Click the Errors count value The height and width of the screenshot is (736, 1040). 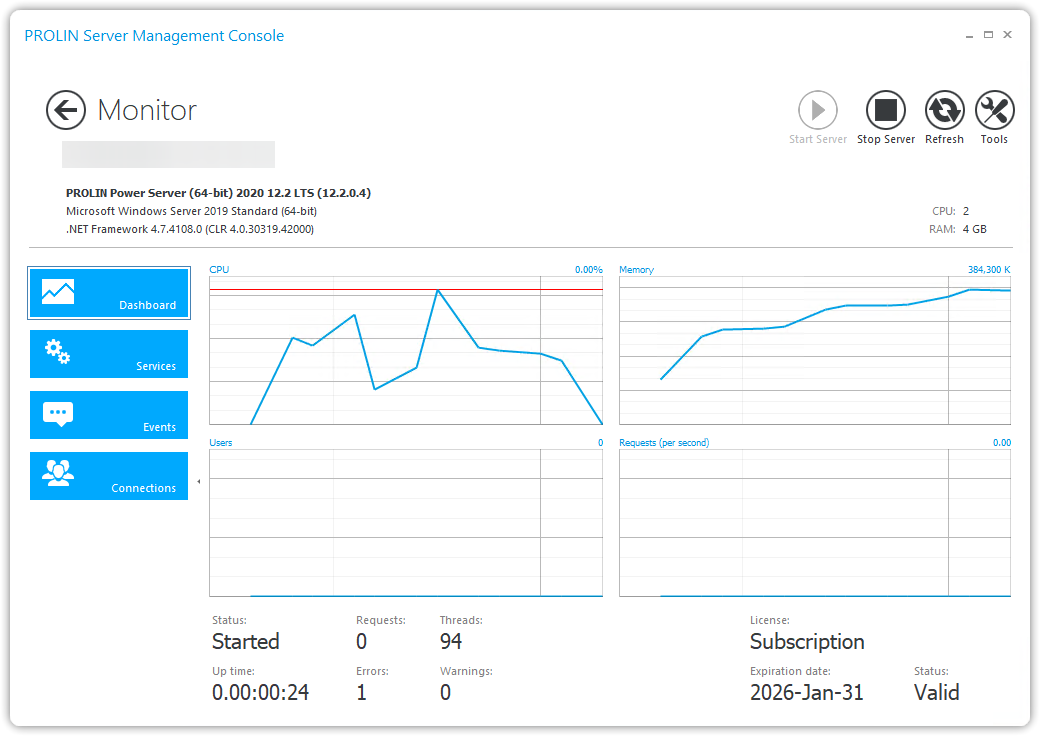[362, 692]
